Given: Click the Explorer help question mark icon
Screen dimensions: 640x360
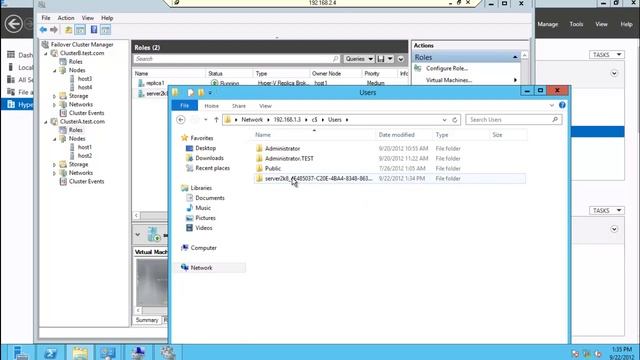Looking at the screenshot, I should tap(562, 105).
